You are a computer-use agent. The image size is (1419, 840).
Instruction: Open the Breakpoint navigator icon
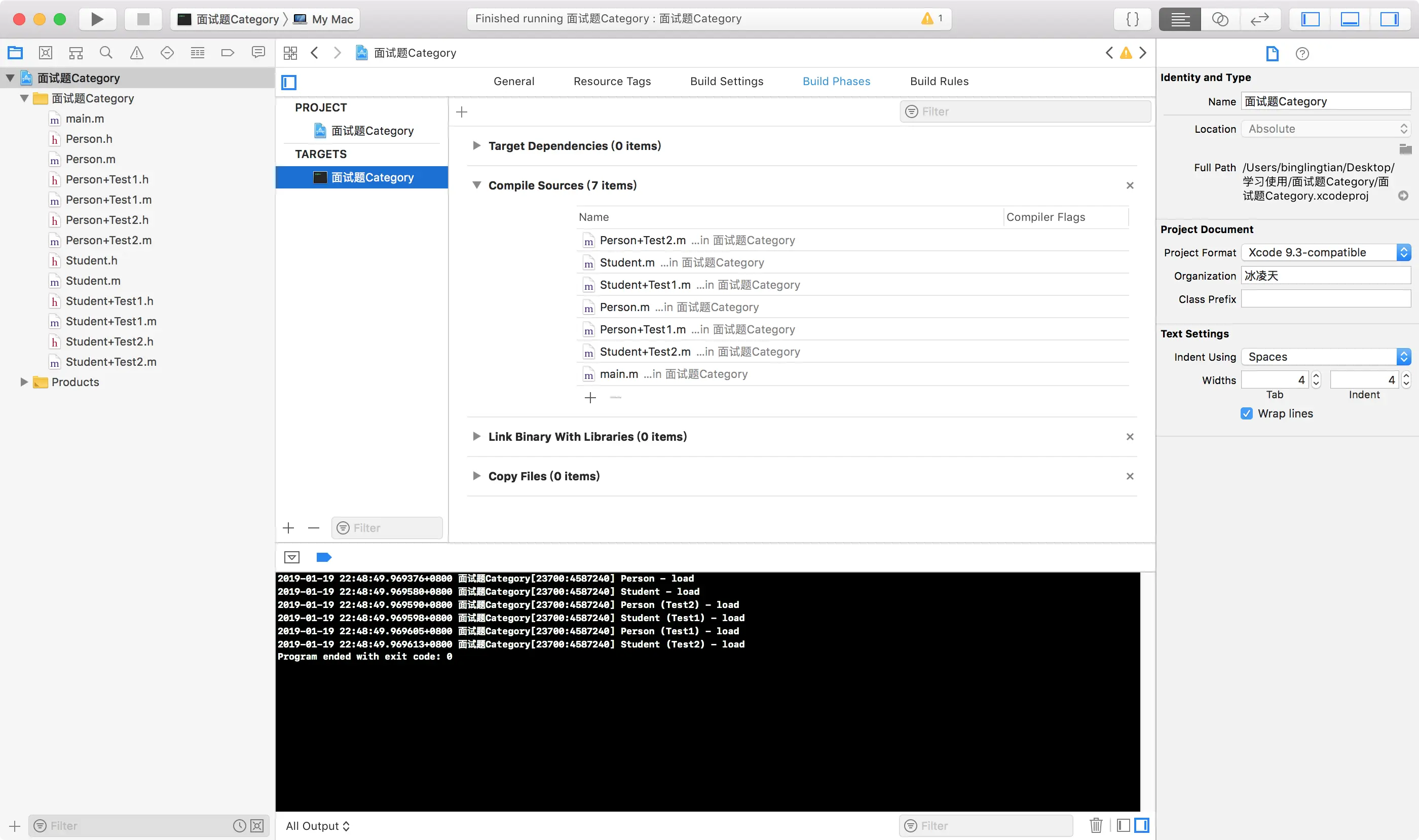tap(228, 53)
